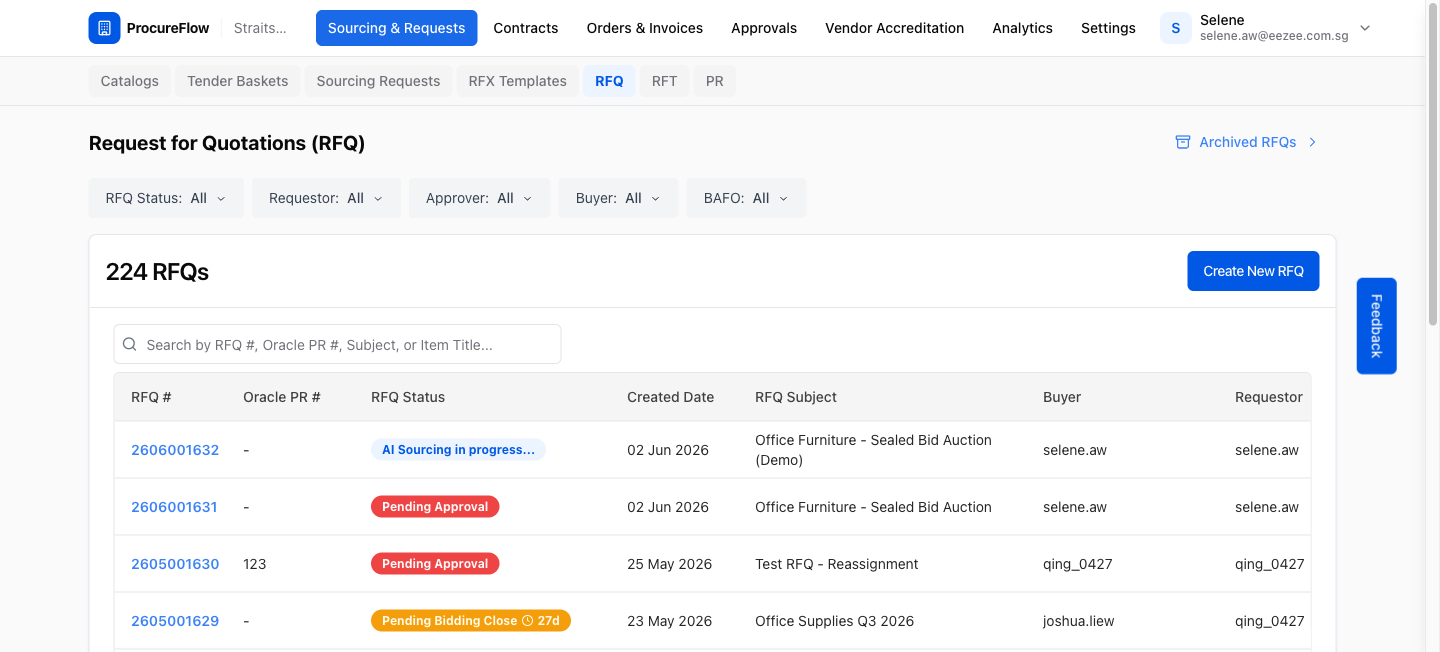Click the AI Sourcing in progress status badge
The image size is (1440, 652).
pyautogui.click(x=458, y=450)
